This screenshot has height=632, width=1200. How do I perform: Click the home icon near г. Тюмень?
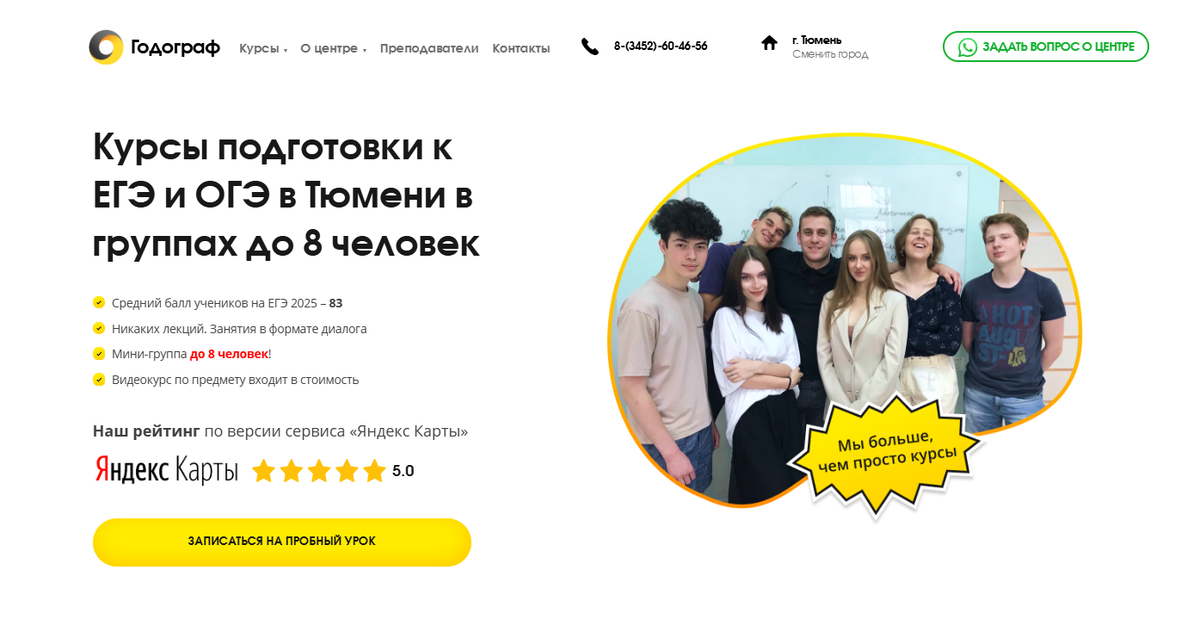(769, 43)
